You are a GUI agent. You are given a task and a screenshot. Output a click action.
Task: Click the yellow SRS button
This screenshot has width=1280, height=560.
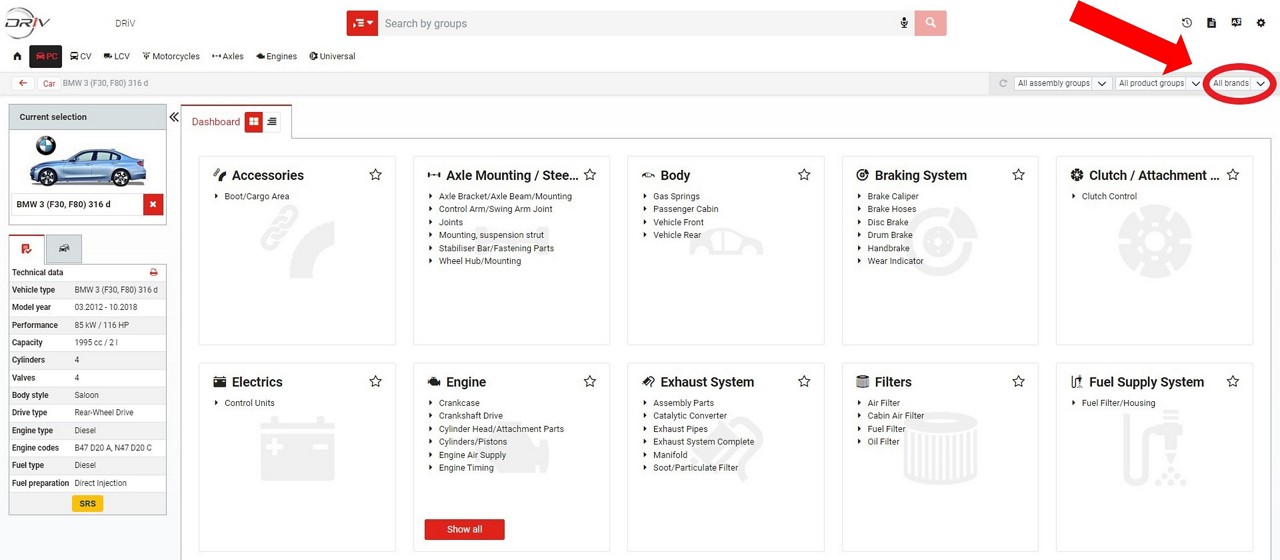coord(87,504)
